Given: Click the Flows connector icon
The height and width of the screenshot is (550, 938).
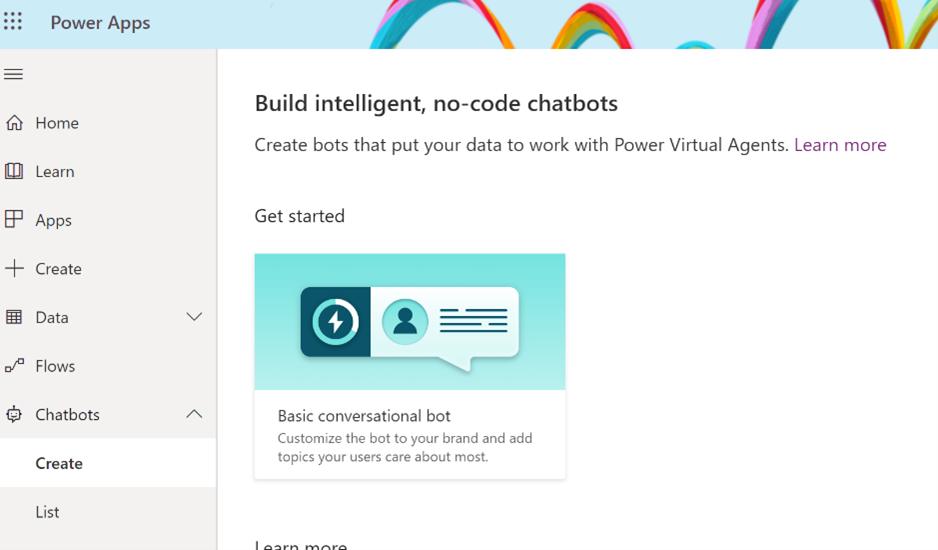Looking at the screenshot, I should click(x=14, y=366).
